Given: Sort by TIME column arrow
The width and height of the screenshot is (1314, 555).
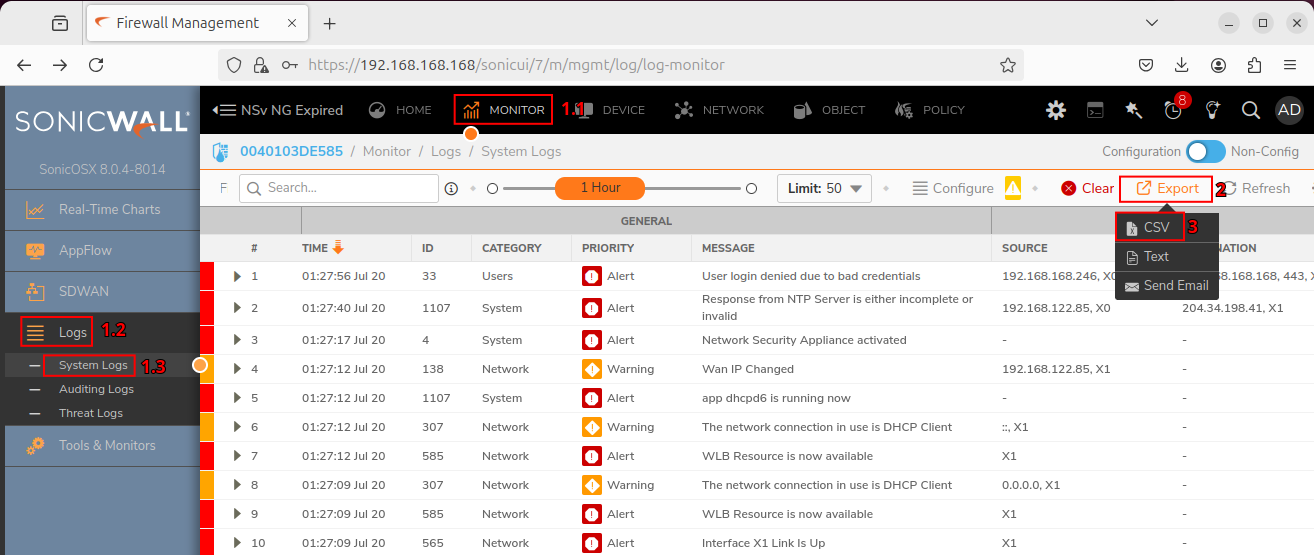Looking at the screenshot, I should click(338, 247).
